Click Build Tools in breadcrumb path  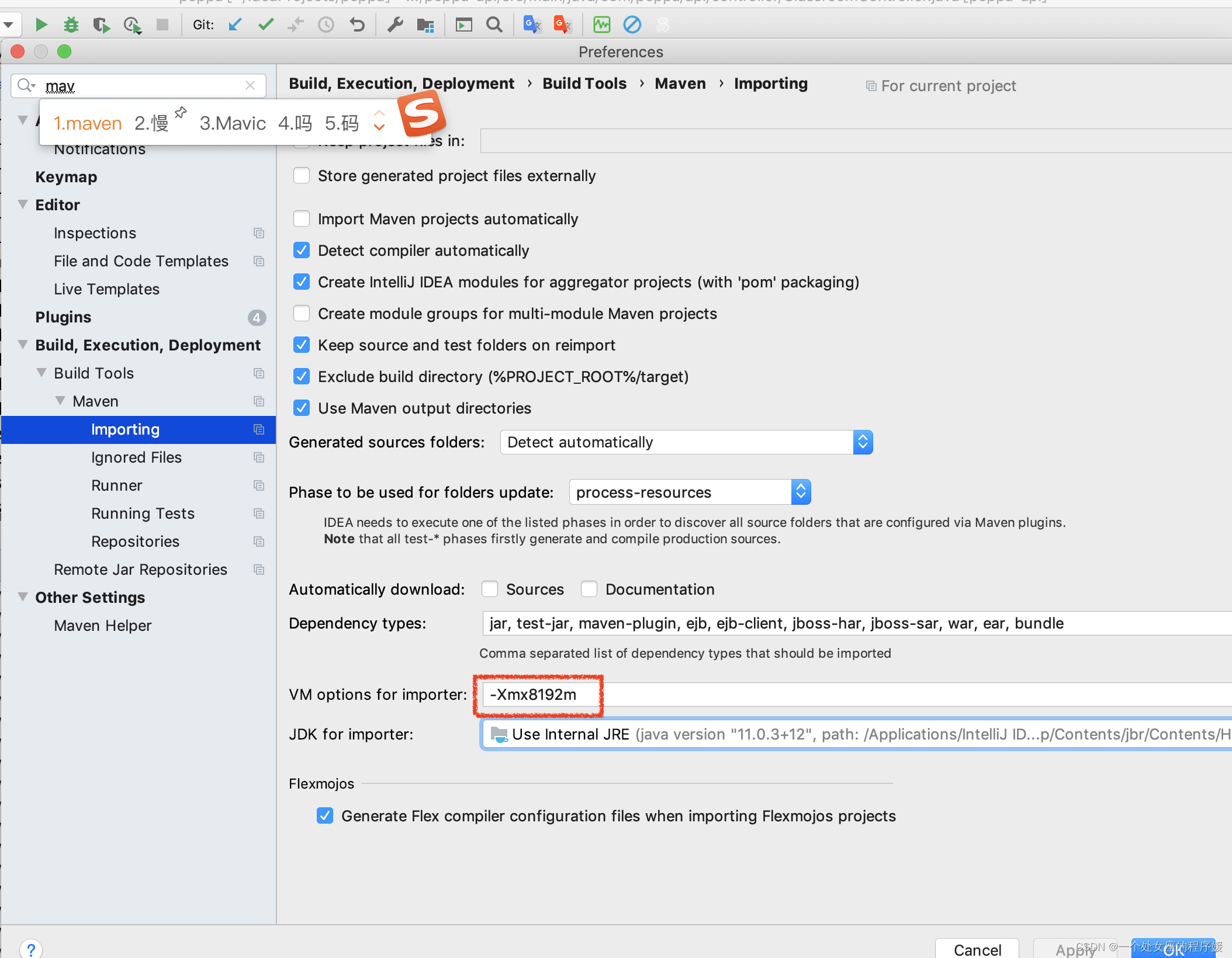click(584, 84)
